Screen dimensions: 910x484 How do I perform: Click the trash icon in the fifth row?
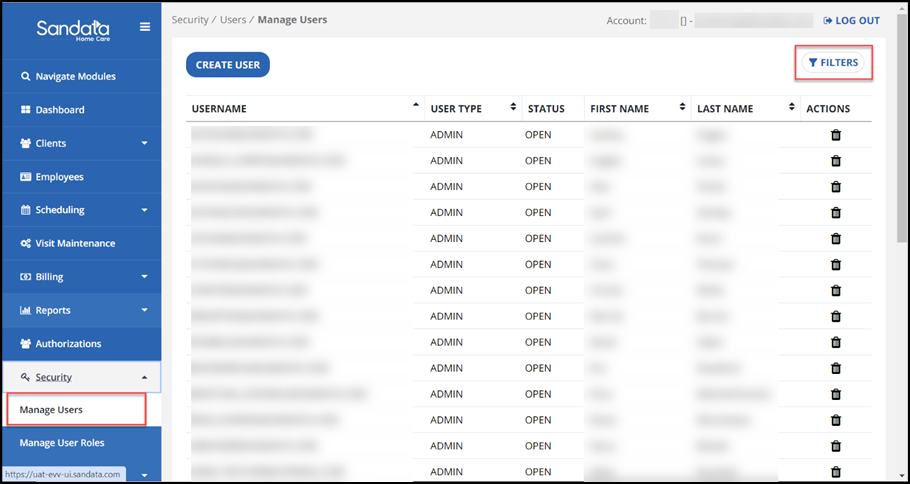[x=836, y=239]
